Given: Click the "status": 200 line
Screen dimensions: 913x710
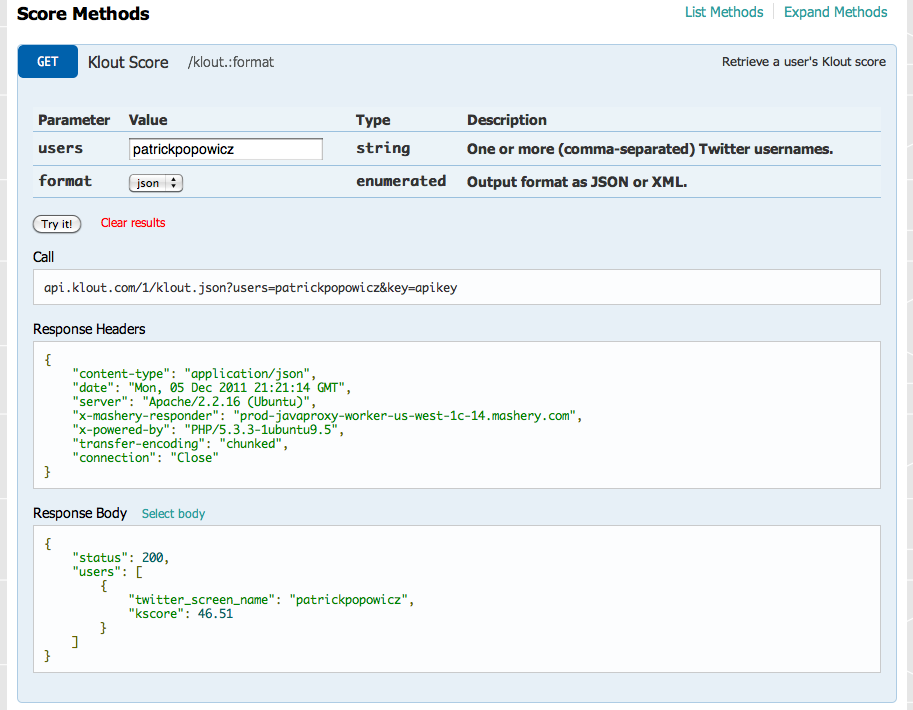Looking at the screenshot, I should (121, 558).
